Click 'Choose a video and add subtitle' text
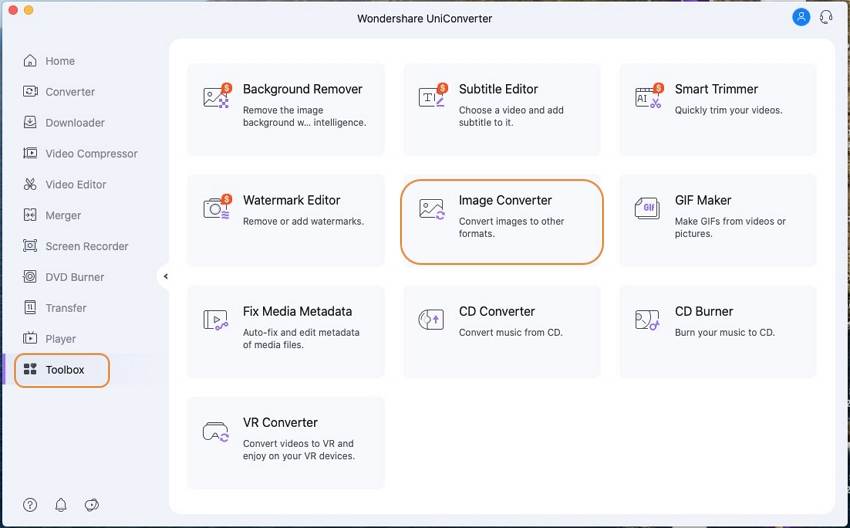This screenshot has height=528, width=850. [x=511, y=116]
